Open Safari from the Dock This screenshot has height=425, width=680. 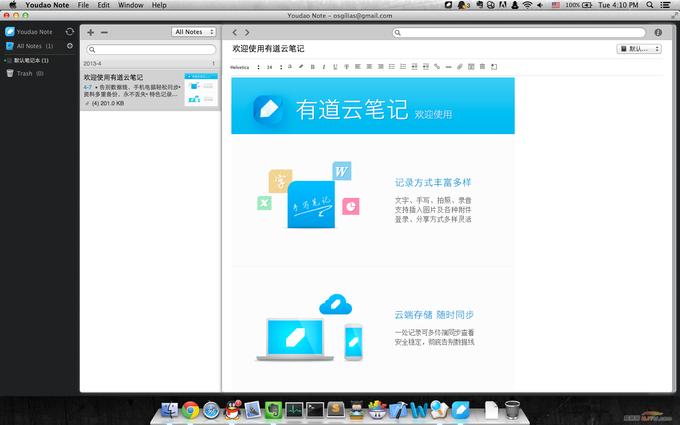[x=211, y=410]
